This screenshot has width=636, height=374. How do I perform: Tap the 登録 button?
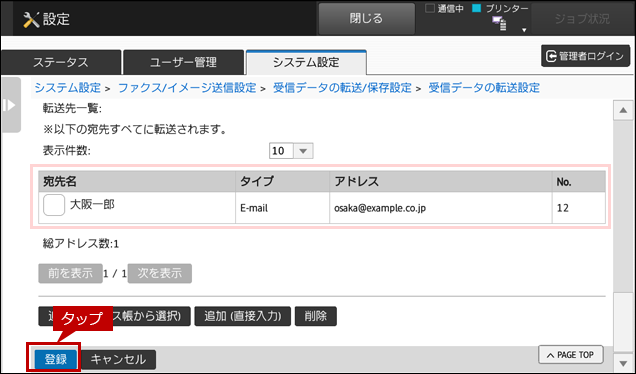pyautogui.click(x=56, y=359)
